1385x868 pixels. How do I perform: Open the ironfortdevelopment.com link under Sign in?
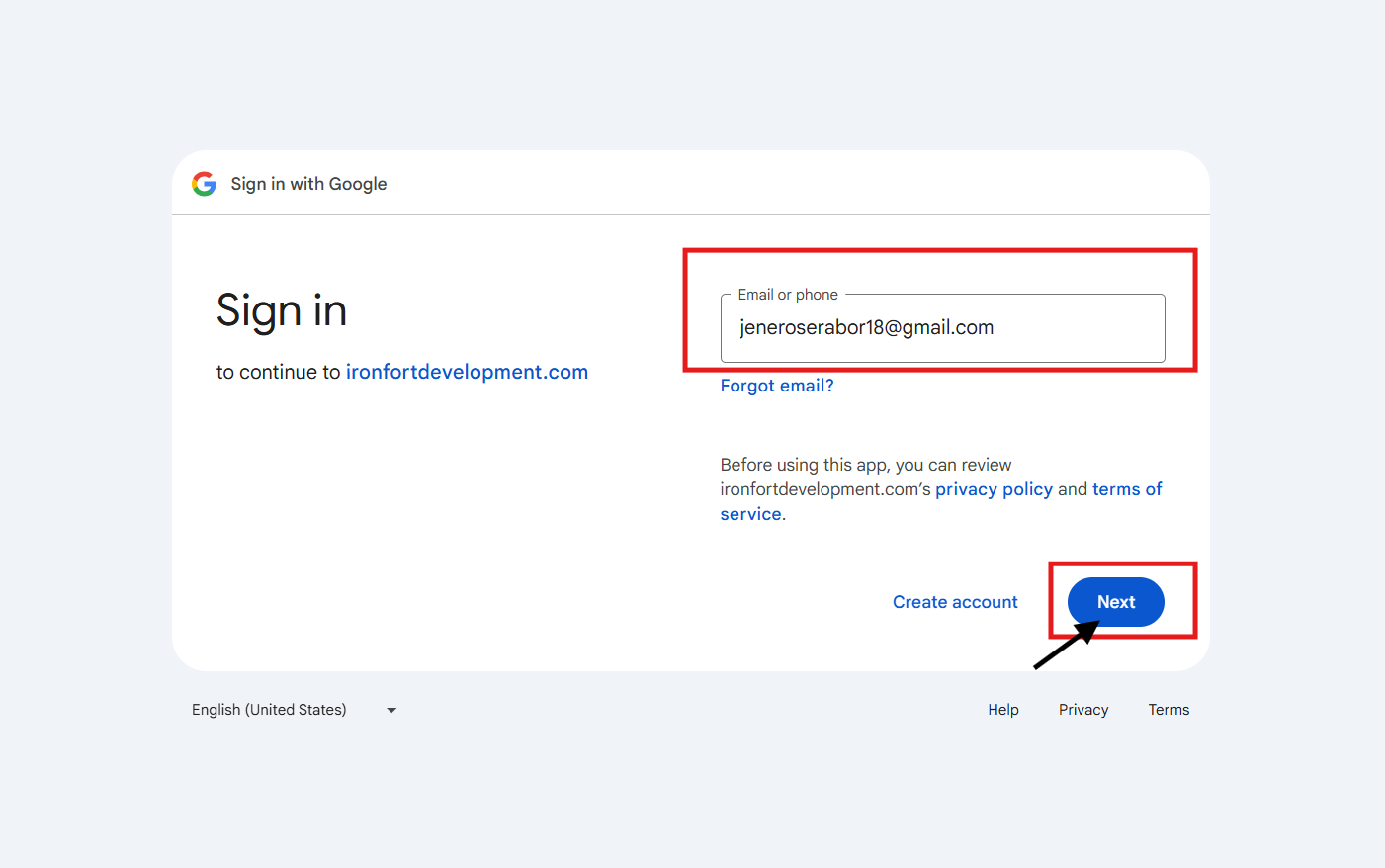point(467,372)
